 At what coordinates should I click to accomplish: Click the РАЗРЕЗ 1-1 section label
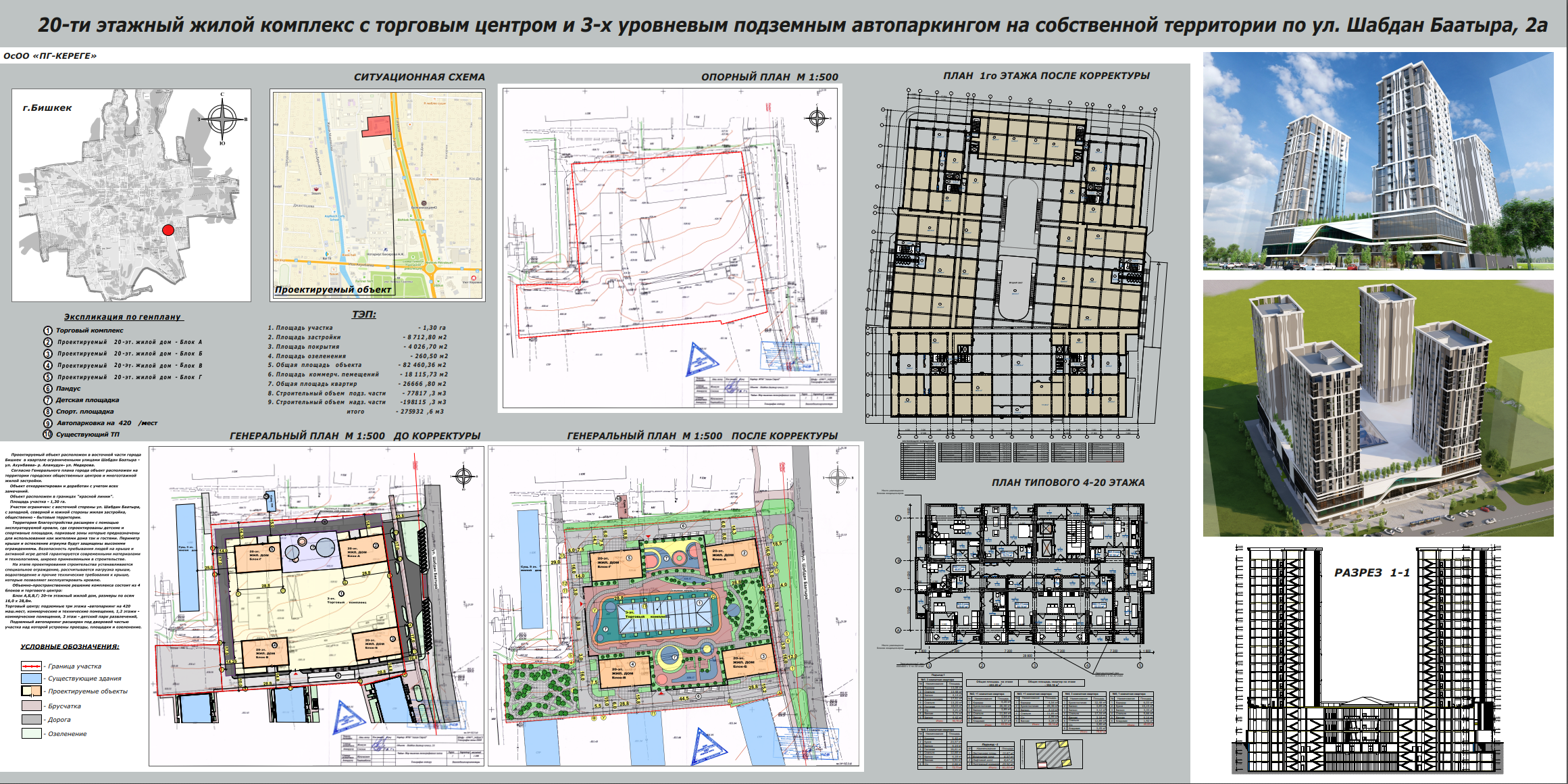(1371, 572)
